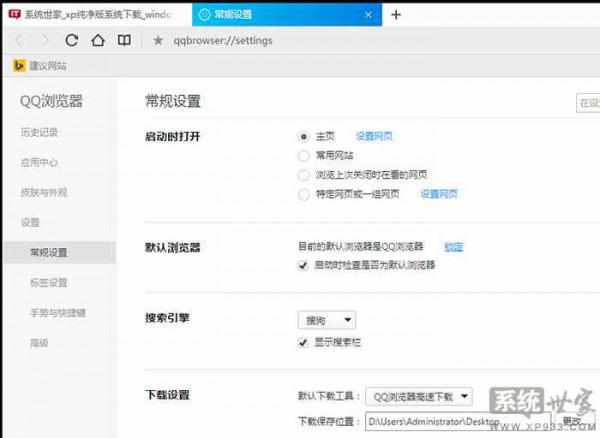
Task: Click the browser forward arrow
Action: click(45, 40)
